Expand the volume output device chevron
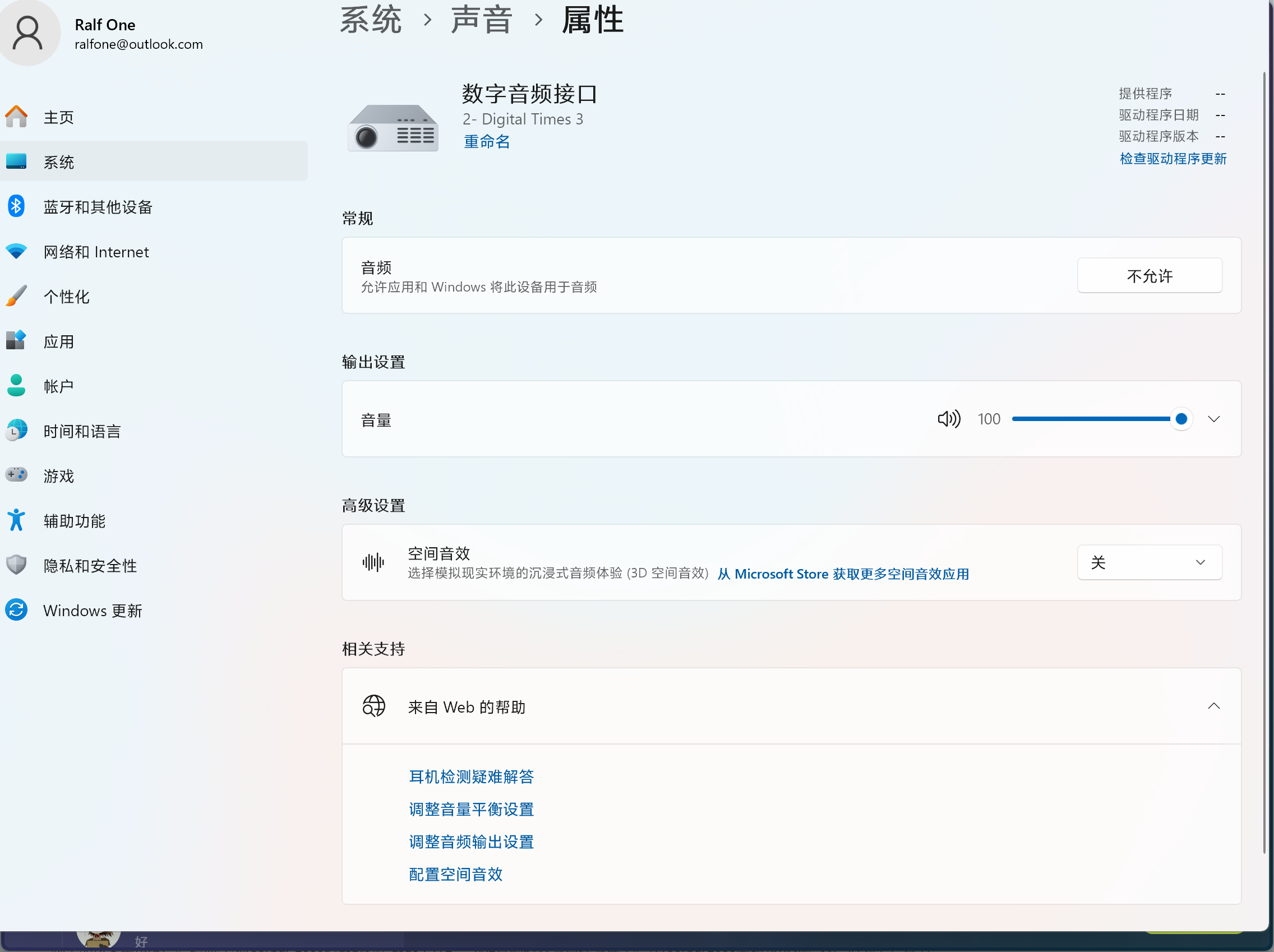The width and height of the screenshot is (1274, 952). click(1213, 419)
